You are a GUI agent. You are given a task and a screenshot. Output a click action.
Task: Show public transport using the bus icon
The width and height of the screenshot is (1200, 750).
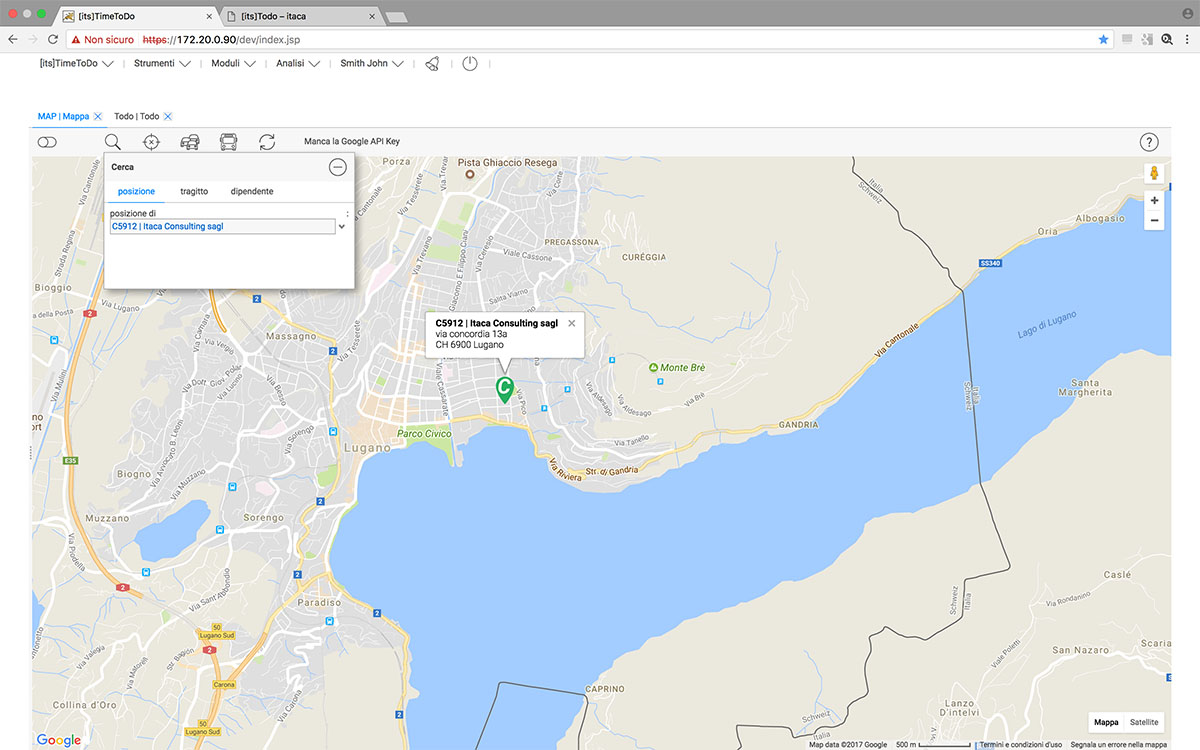(229, 143)
